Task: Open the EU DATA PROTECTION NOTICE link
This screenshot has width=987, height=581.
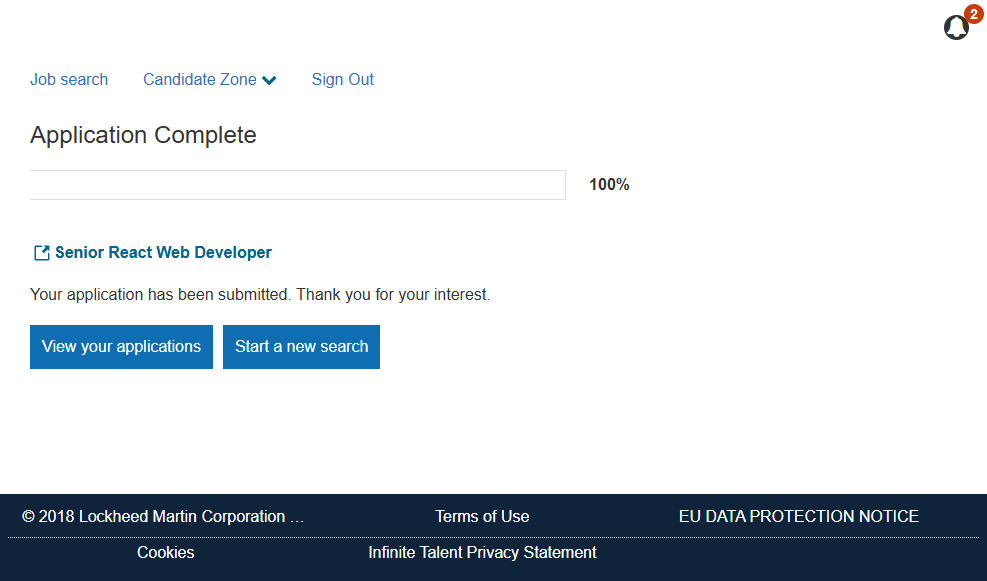Action: tap(798, 517)
